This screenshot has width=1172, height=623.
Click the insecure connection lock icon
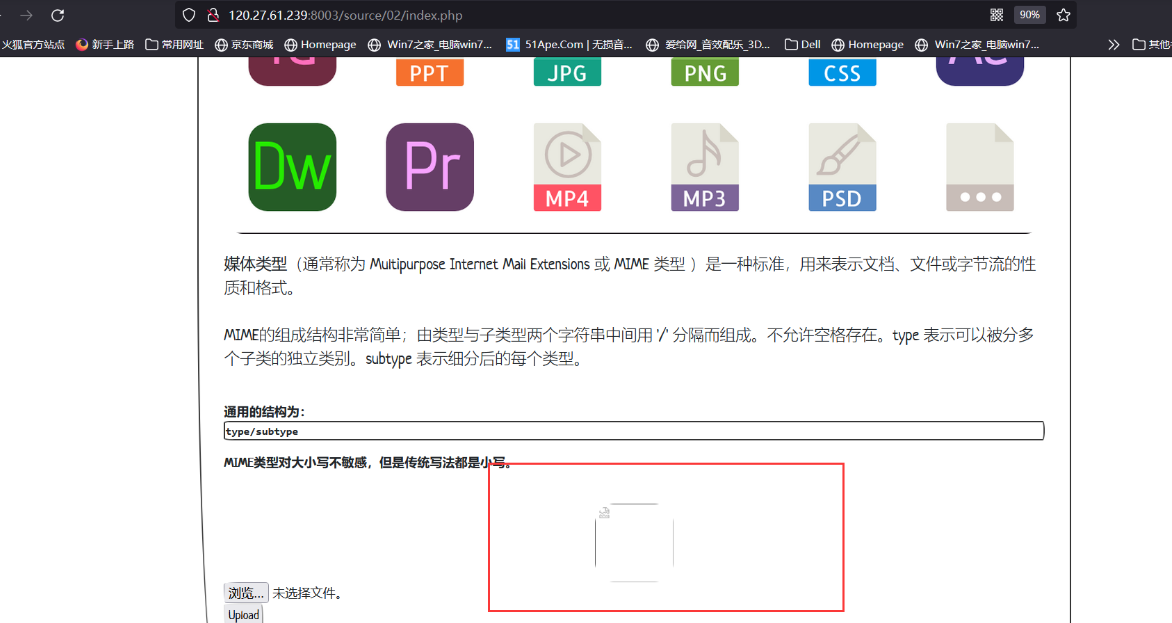pos(213,15)
